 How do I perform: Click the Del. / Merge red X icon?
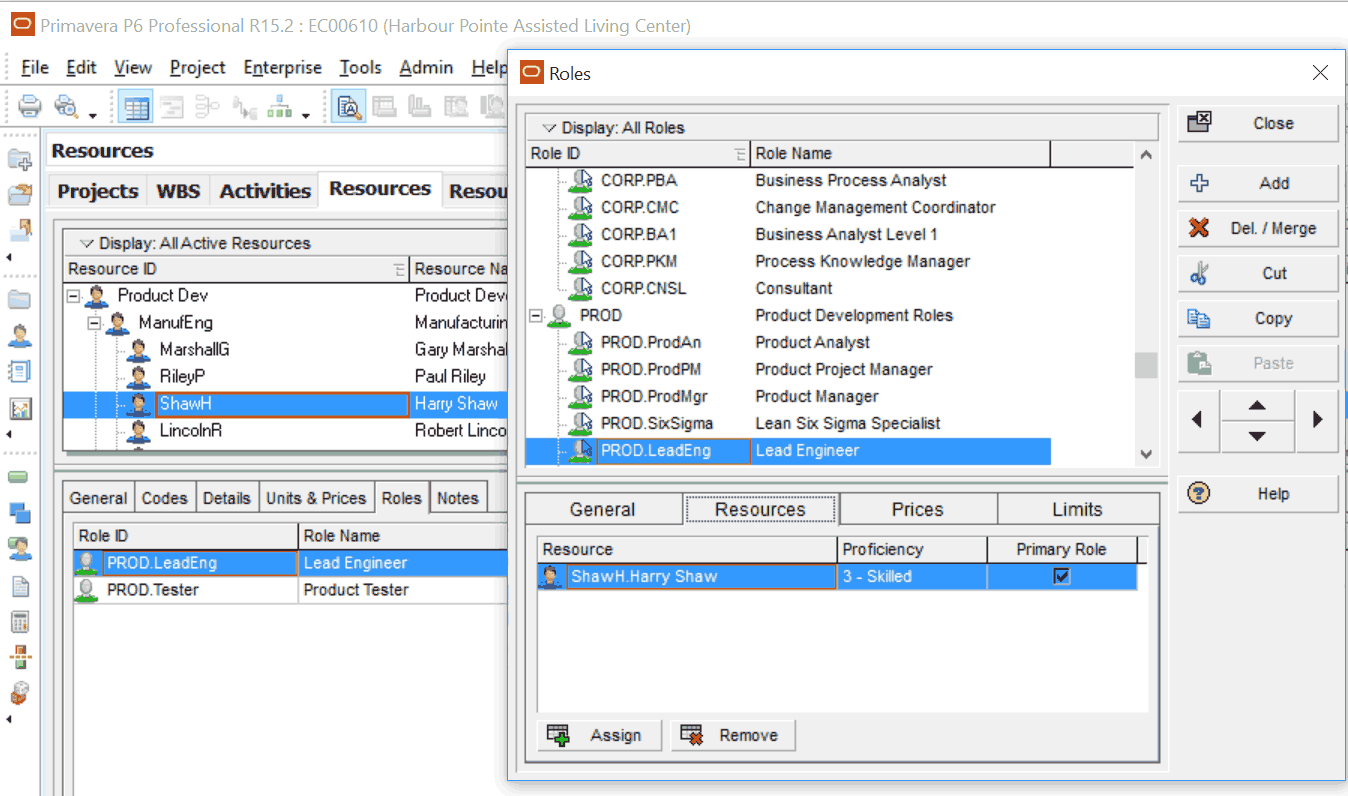(1199, 229)
